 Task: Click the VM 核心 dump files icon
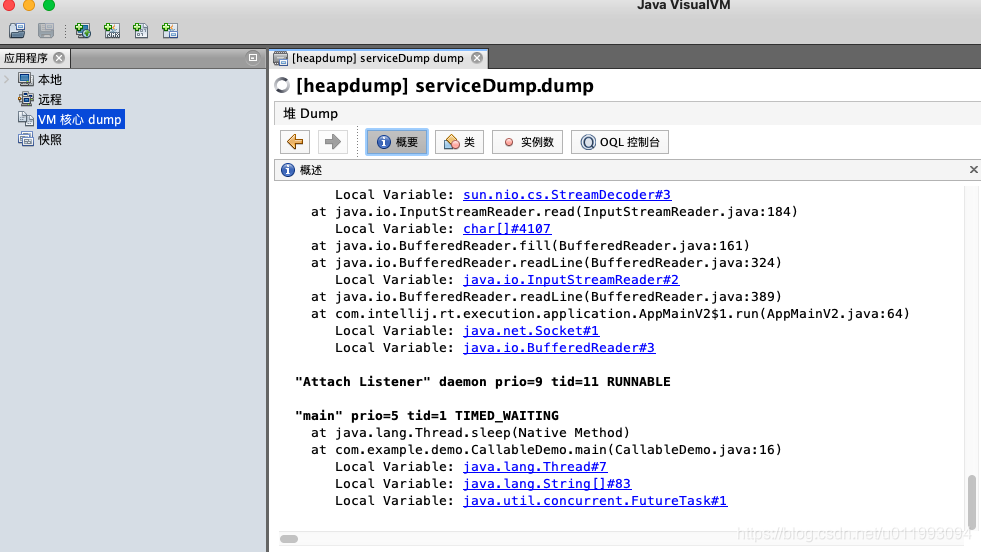pos(26,119)
